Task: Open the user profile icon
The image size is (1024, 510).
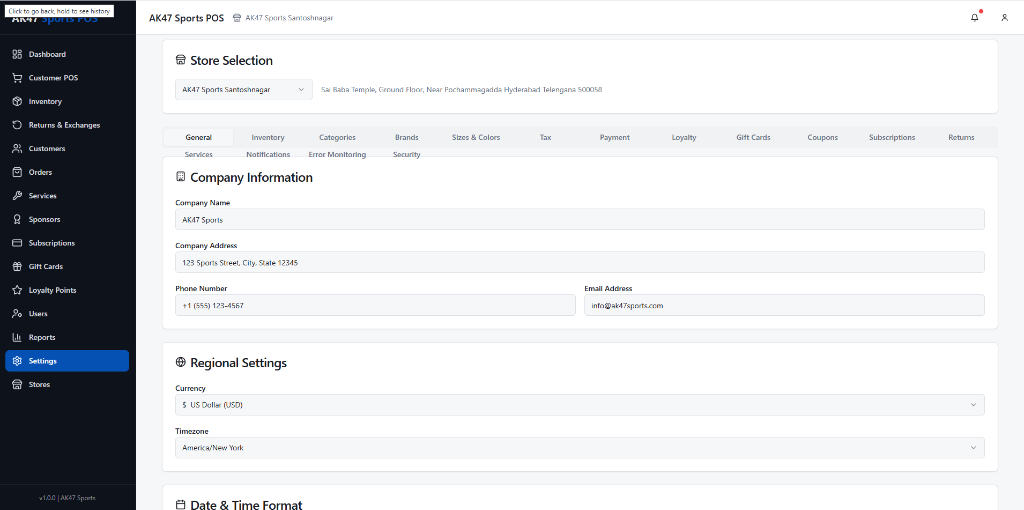Action: pyautogui.click(x=1004, y=18)
